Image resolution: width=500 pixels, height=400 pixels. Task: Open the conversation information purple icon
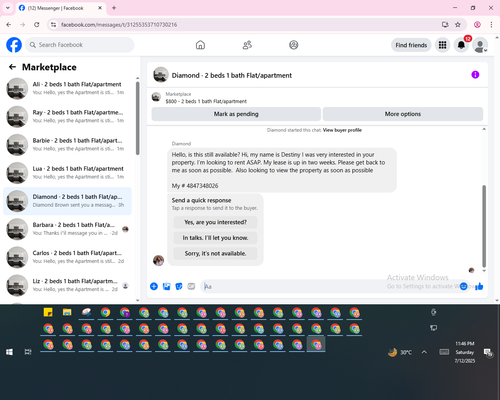pyautogui.click(x=475, y=75)
